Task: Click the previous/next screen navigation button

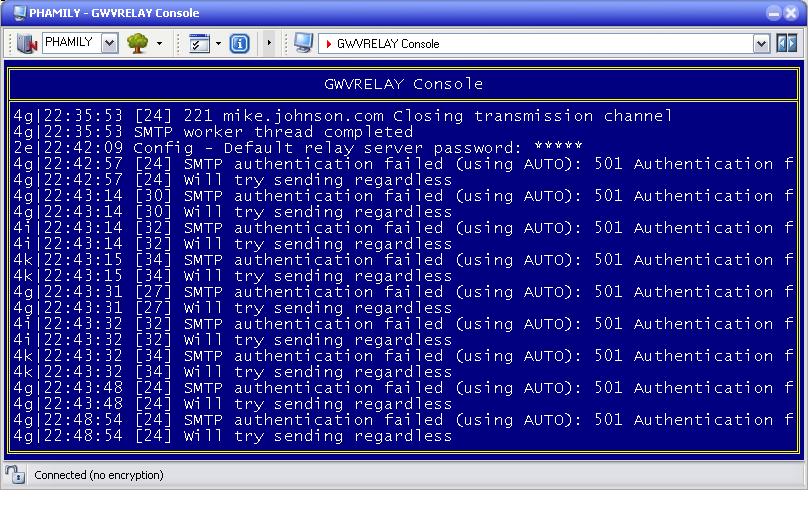Action: pyautogui.click(x=787, y=43)
